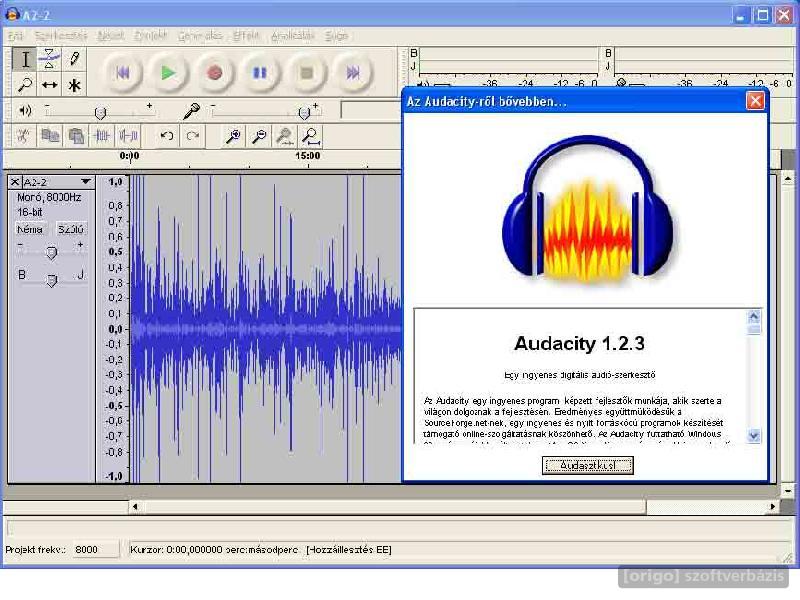Select the Draw pencil tool
This screenshot has height=600, width=800.
(74, 59)
